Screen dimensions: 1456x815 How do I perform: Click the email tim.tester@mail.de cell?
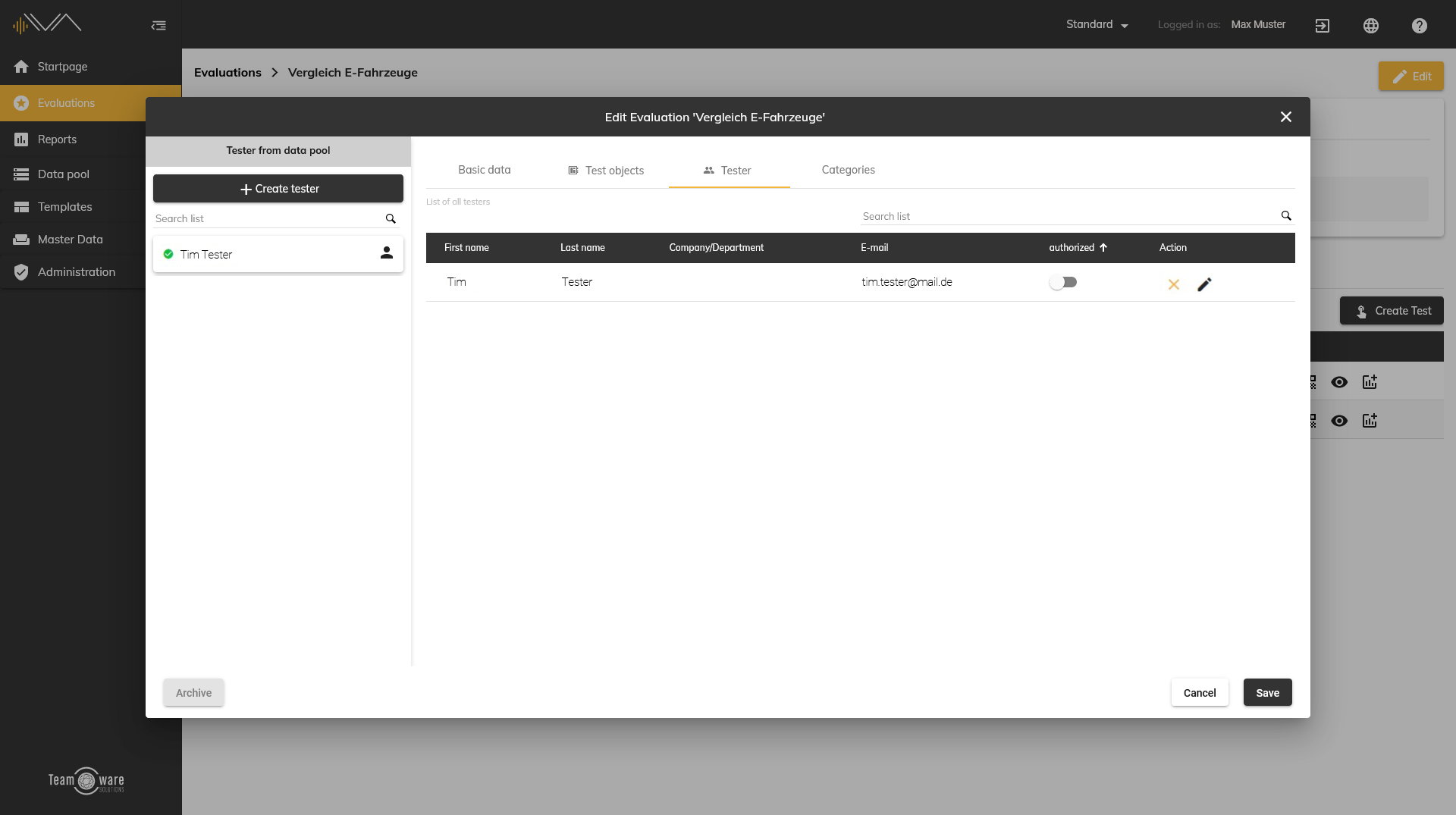[x=906, y=282]
